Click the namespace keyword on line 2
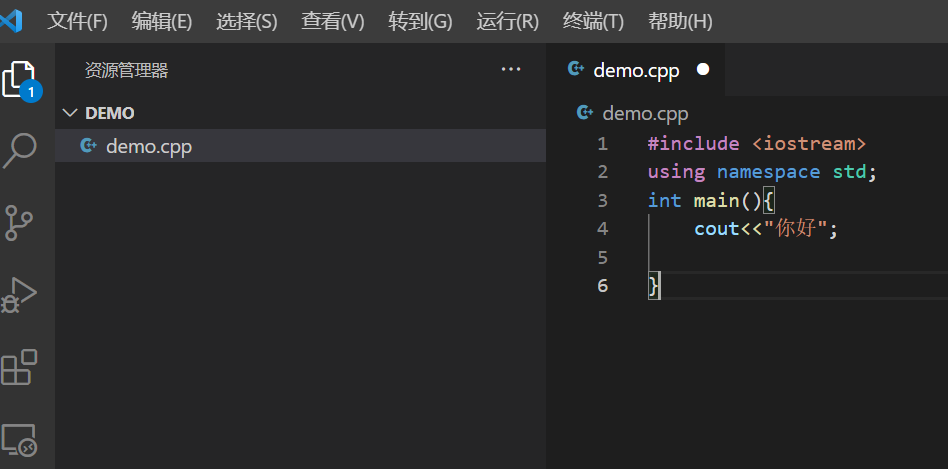948x469 pixels. pyautogui.click(x=768, y=172)
